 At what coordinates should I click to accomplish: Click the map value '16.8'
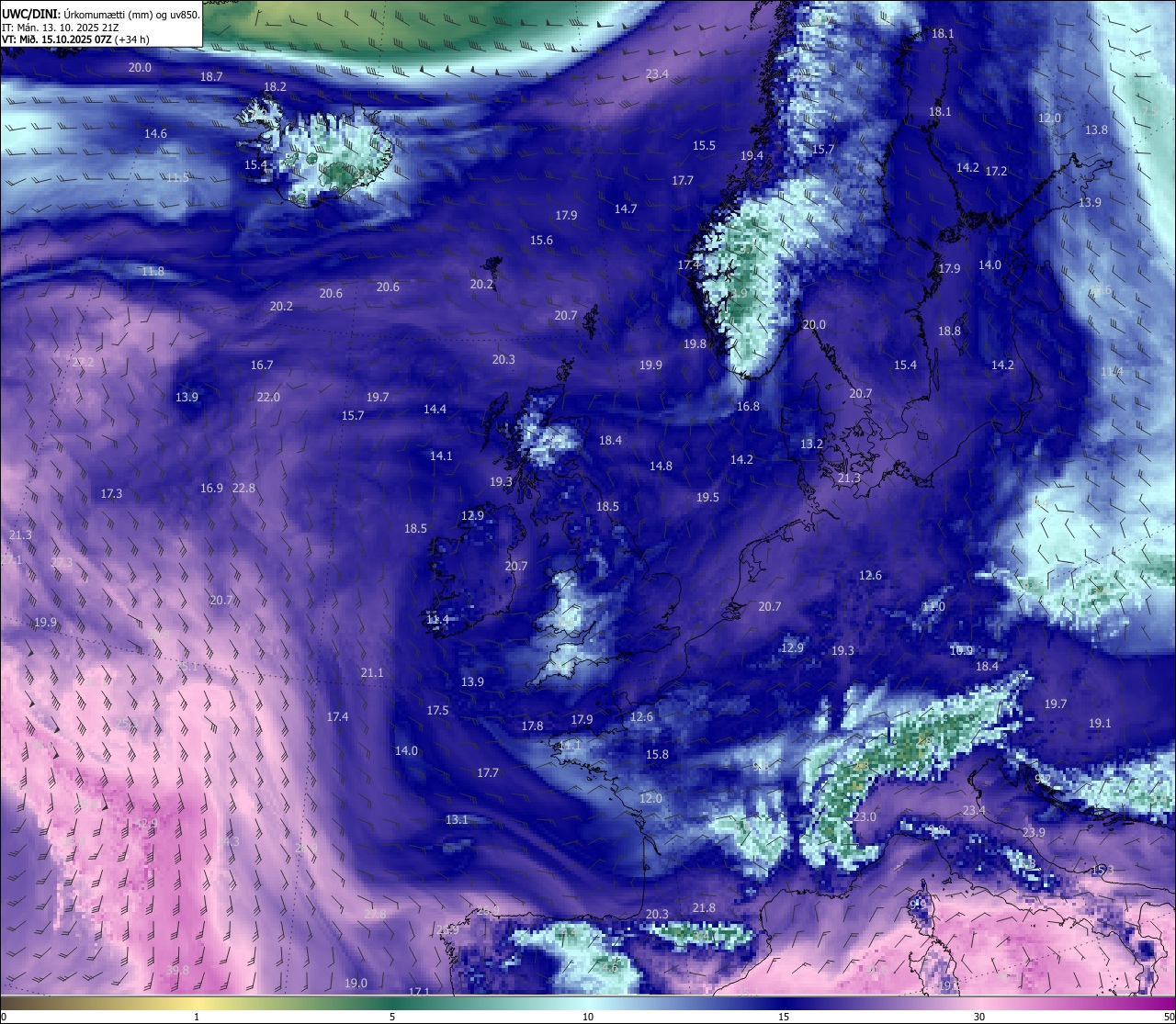(x=748, y=406)
